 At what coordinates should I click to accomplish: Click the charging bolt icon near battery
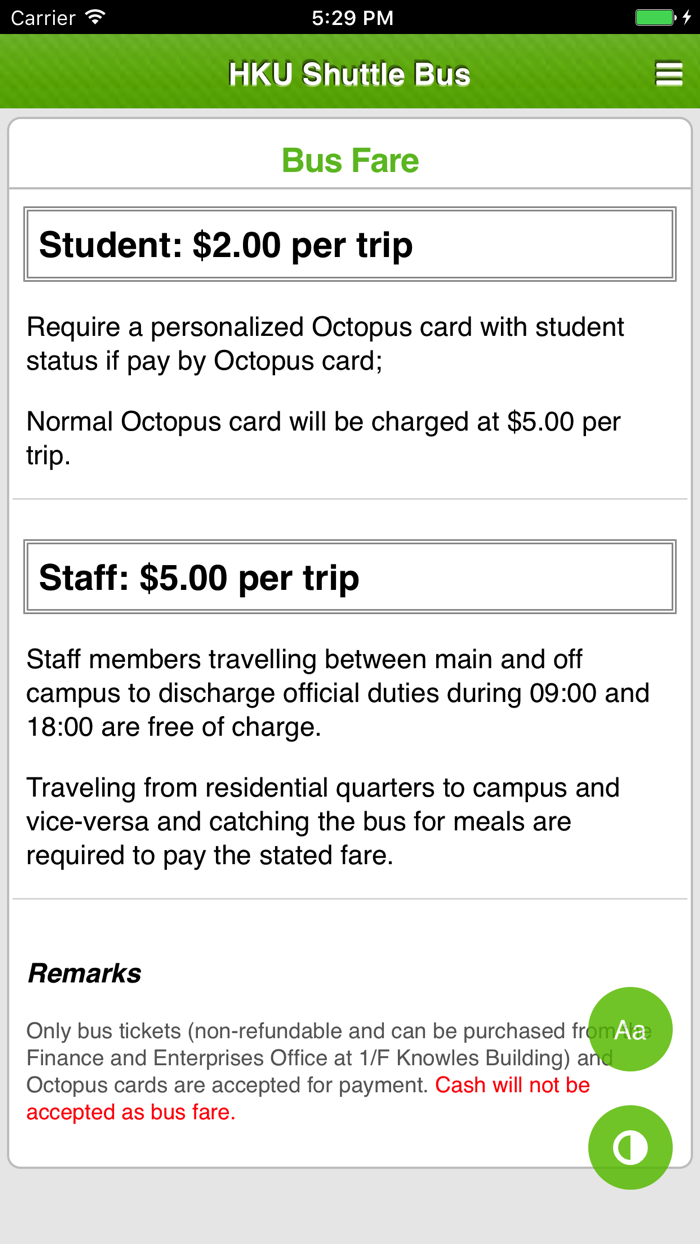(x=688, y=16)
